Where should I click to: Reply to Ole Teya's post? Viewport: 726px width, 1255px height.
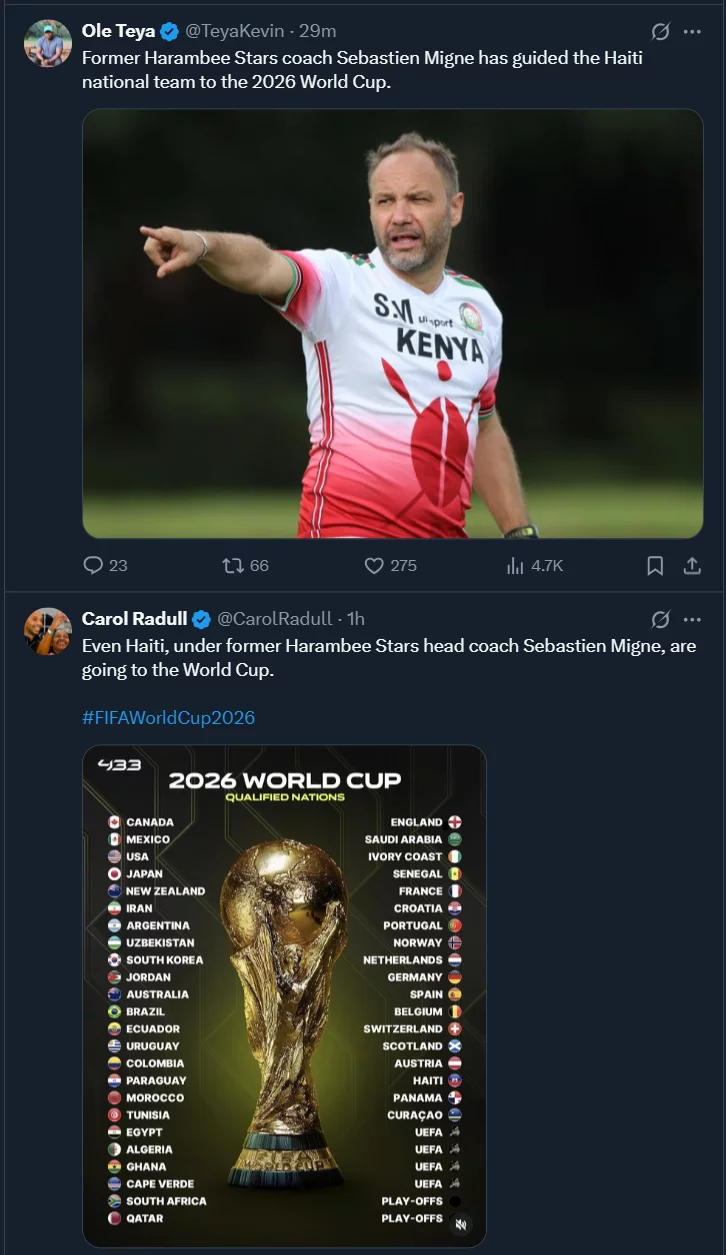pyautogui.click(x=94, y=566)
